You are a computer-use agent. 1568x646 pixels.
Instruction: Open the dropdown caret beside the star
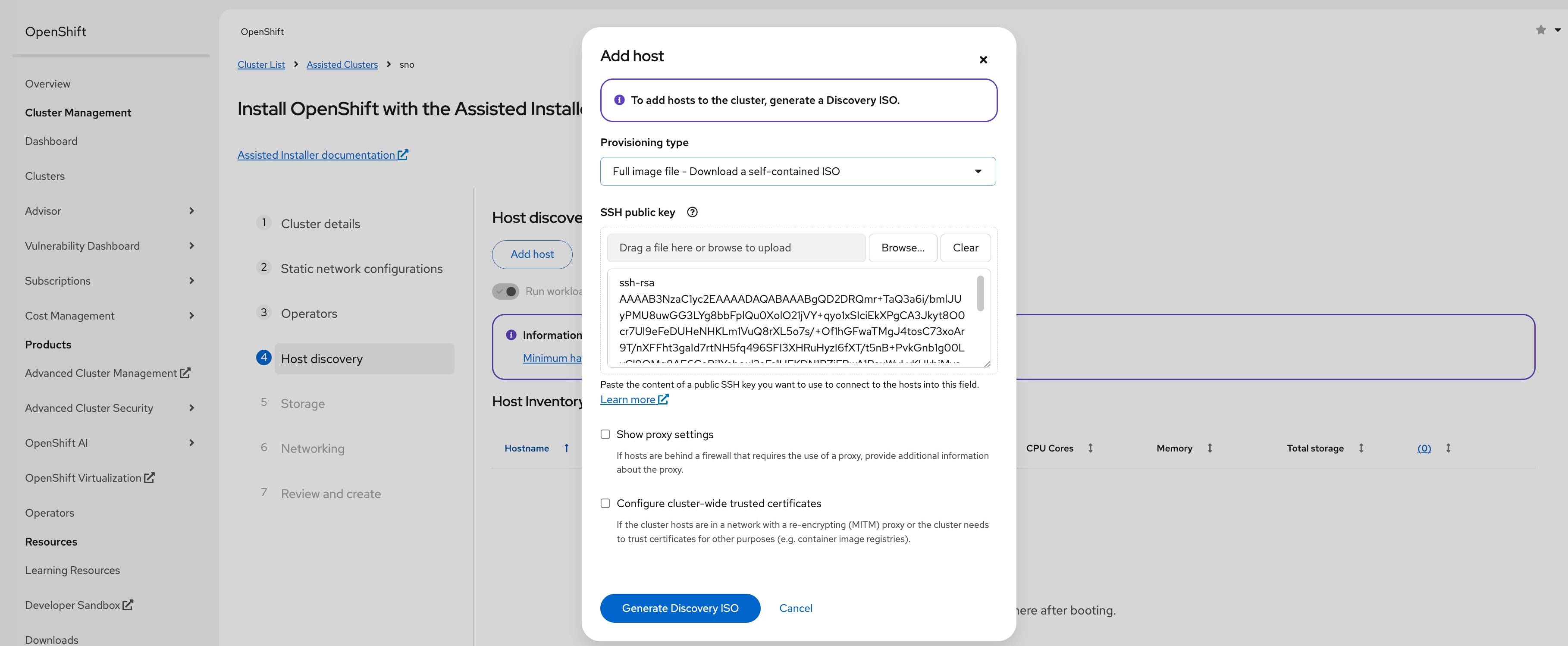[1558, 30]
